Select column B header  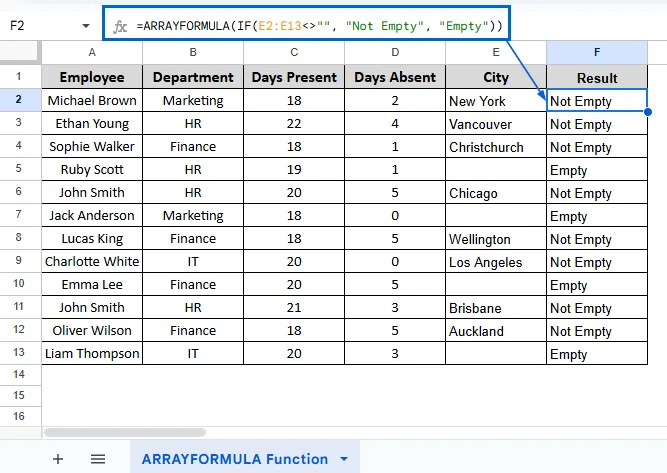(193, 52)
